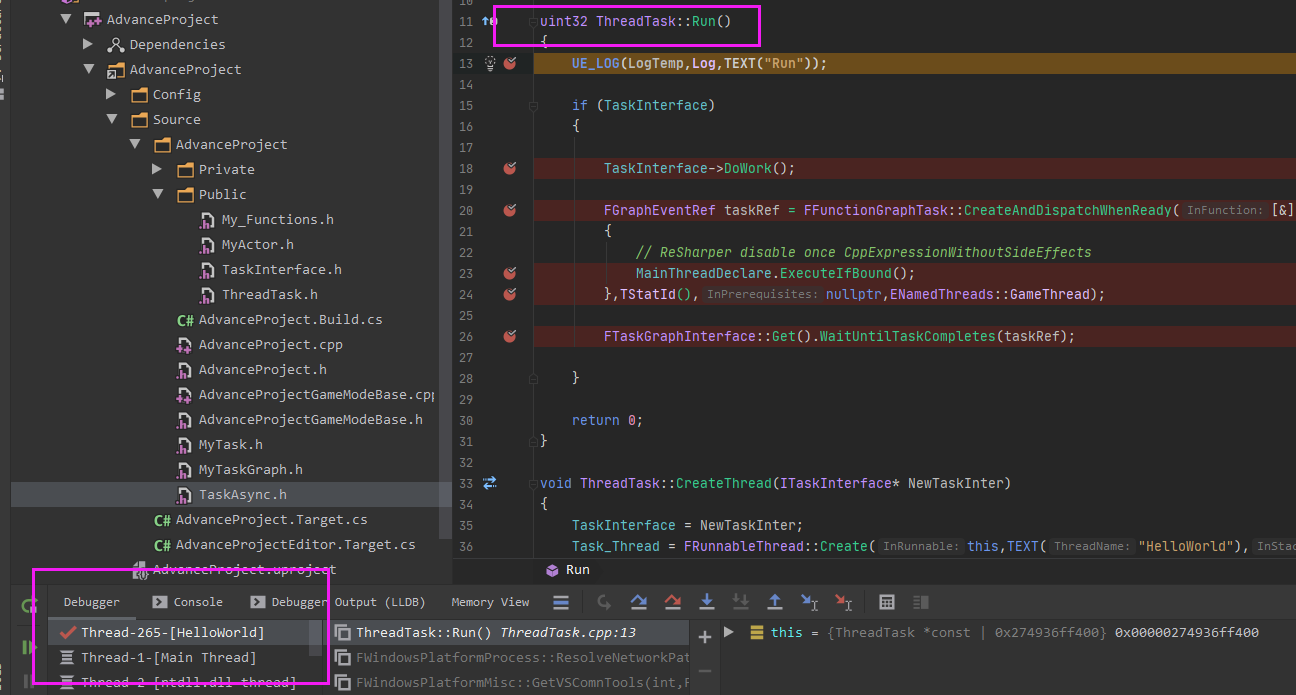Screen dimensions: 1296x695
Task: Collapse the AdvanceProject folder under Source
Action: coord(134,144)
